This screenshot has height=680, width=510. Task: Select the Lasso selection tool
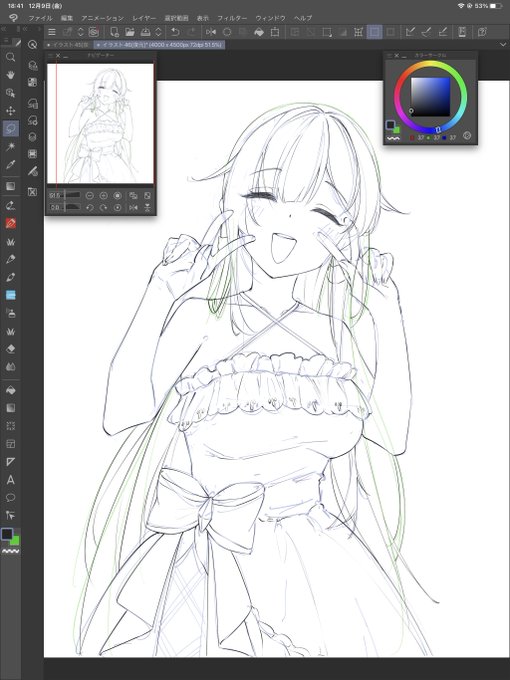tap(11, 128)
